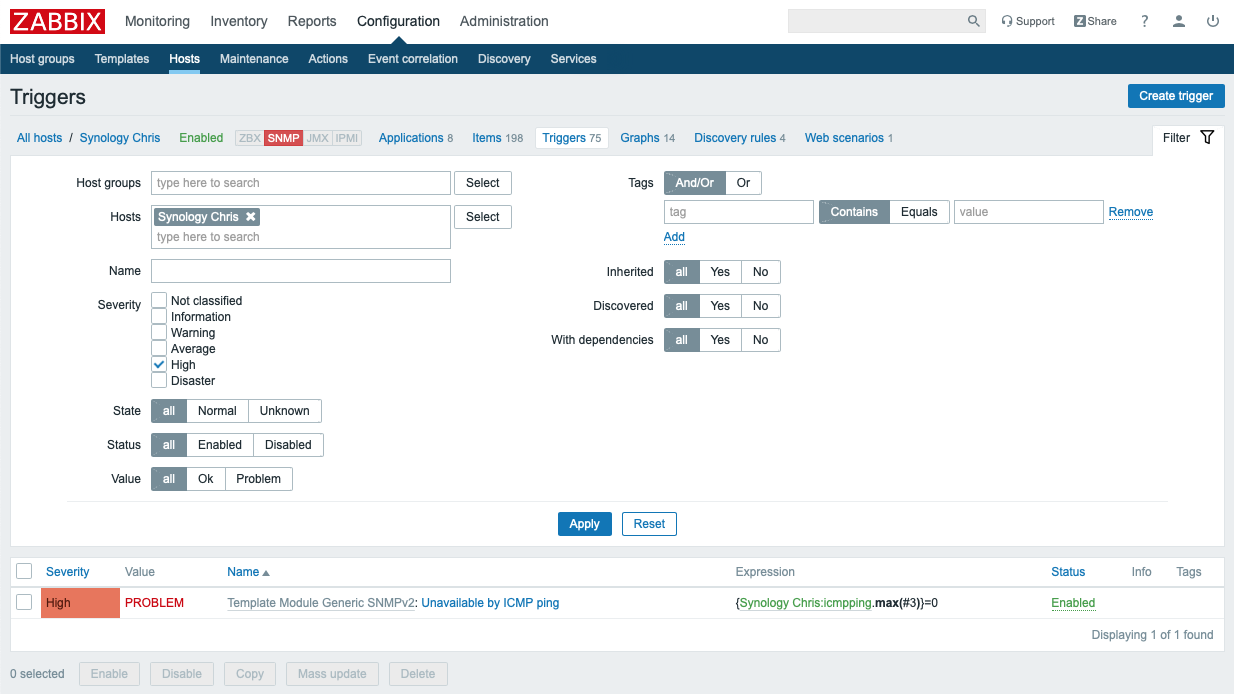
Task: Uncheck High severity
Action: pyautogui.click(x=159, y=364)
